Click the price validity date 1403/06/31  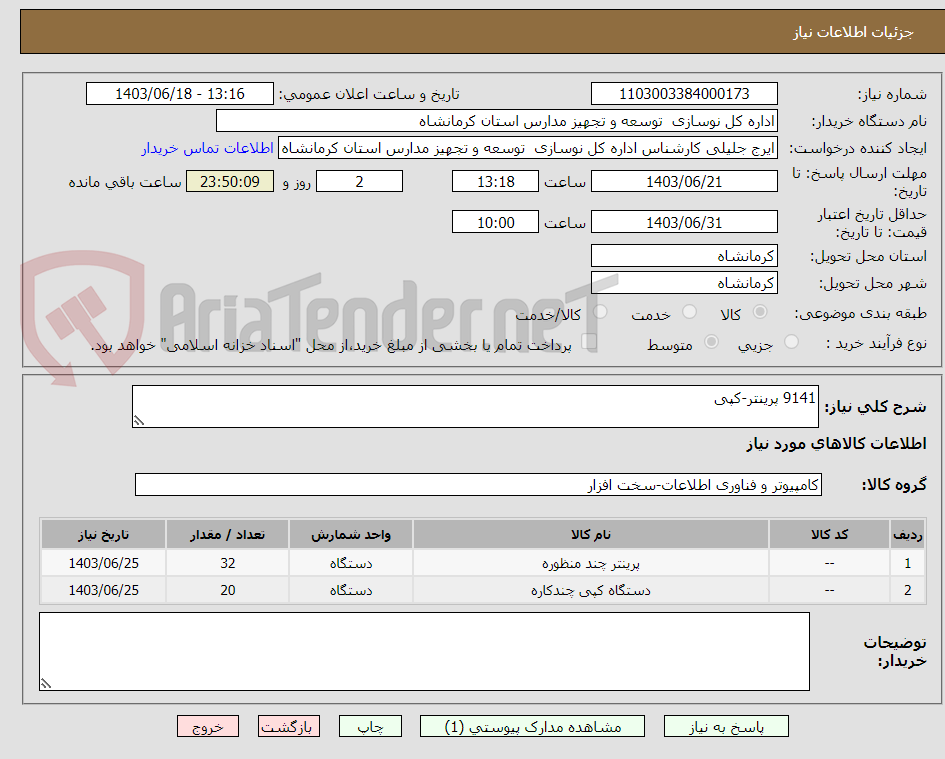[684, 222]
